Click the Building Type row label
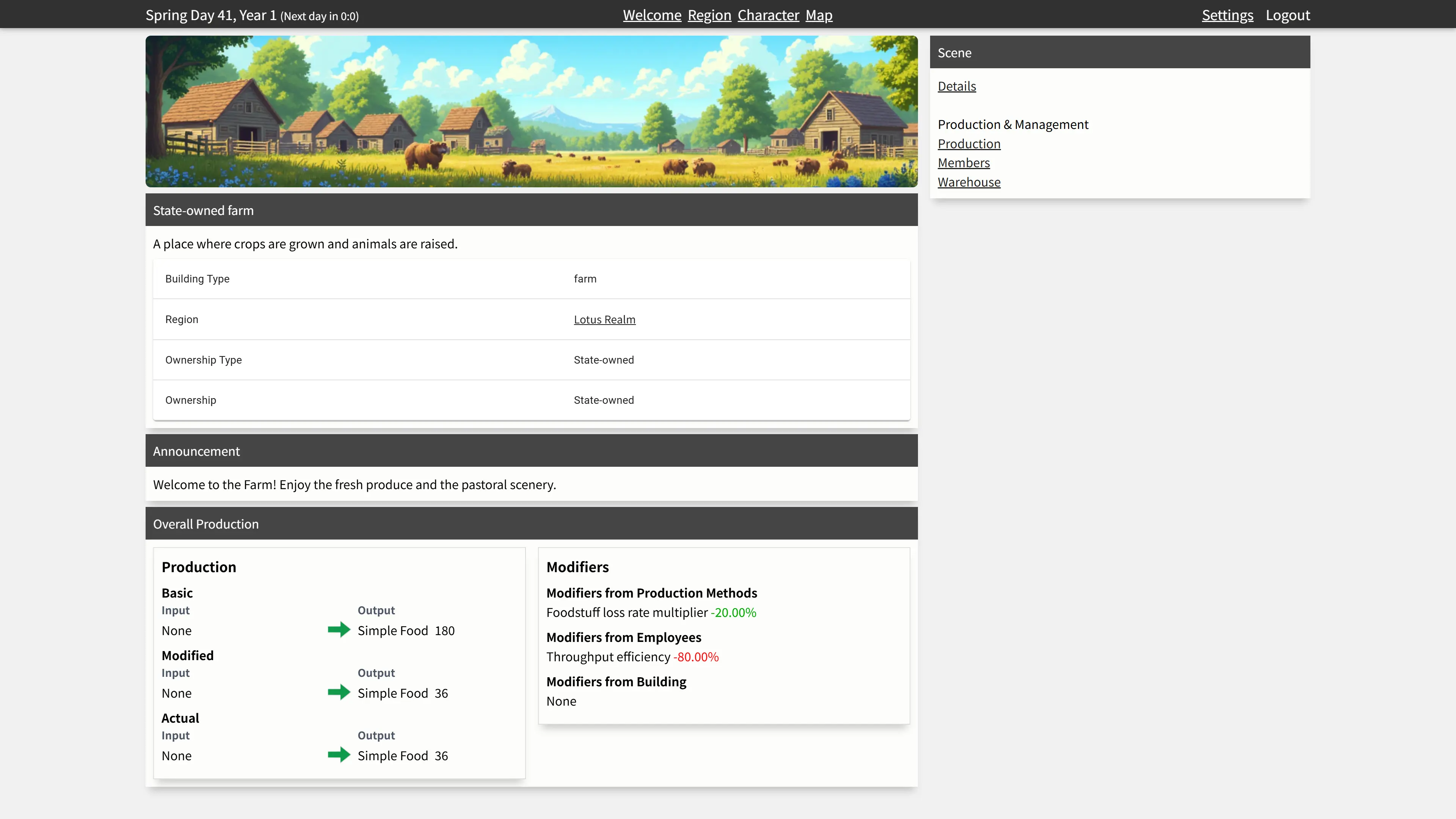 point(197,279)
